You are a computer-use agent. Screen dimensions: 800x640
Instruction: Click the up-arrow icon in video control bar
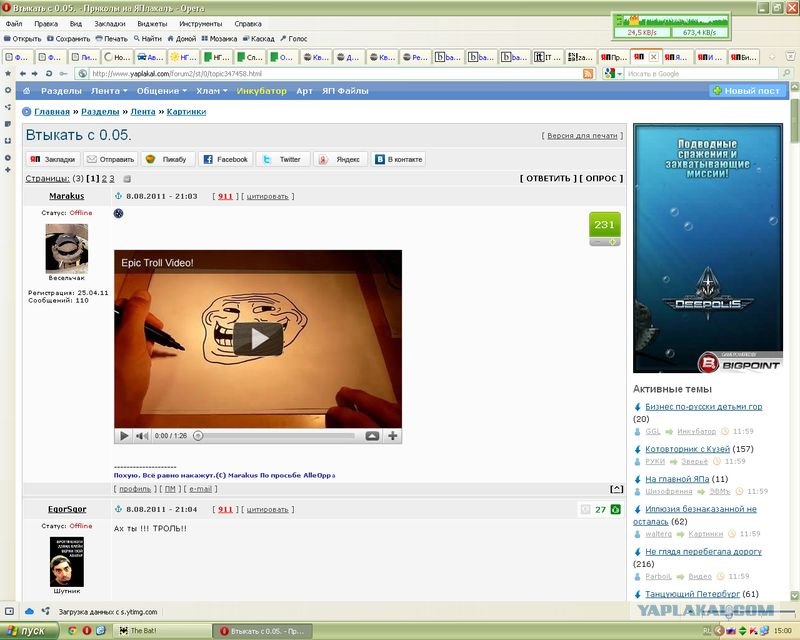[x=372, y=436]
